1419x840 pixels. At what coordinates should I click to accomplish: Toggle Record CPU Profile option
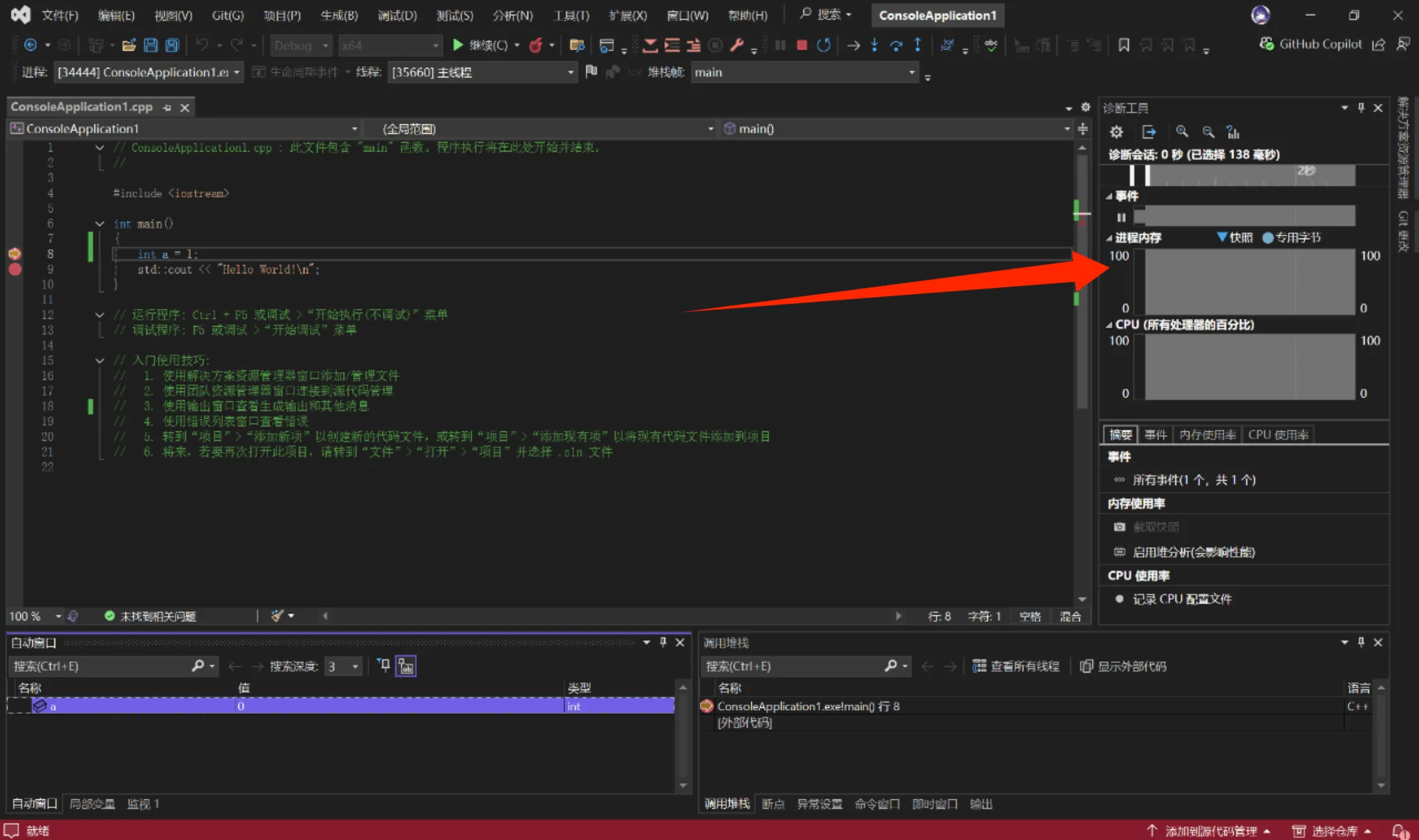pos(1182,599)
